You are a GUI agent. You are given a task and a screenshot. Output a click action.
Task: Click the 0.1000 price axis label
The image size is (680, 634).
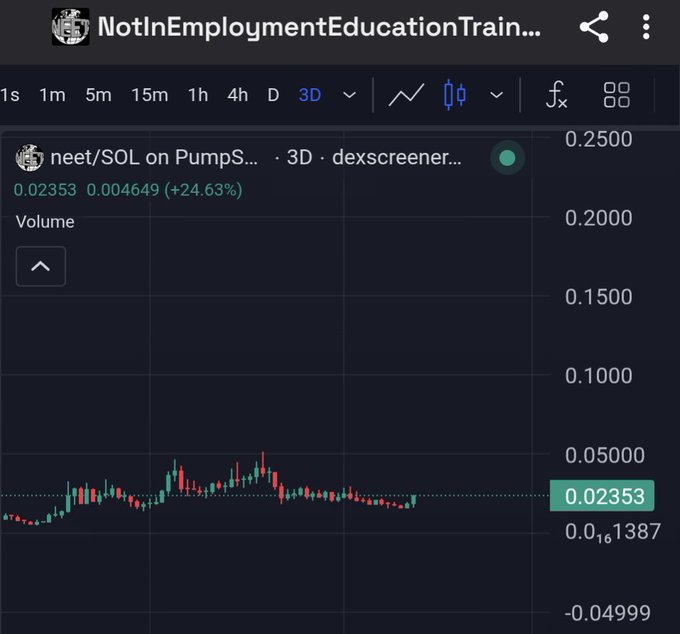(598, 376)
